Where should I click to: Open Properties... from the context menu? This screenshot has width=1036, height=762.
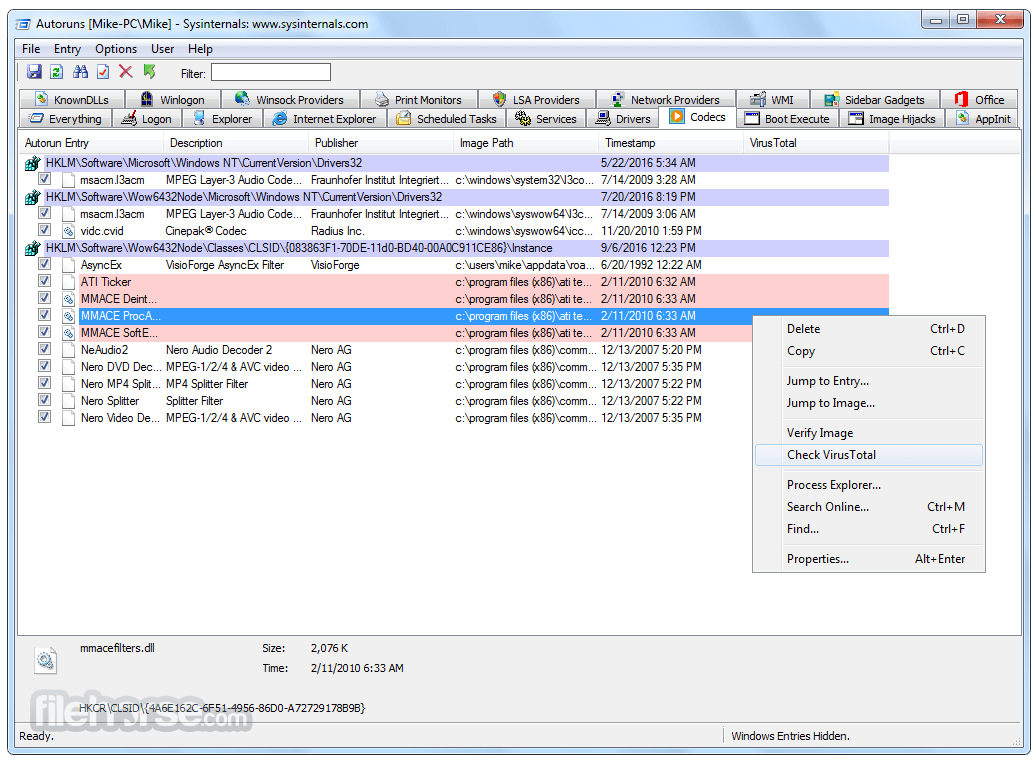pyautogui.click(x=868, y=559)
